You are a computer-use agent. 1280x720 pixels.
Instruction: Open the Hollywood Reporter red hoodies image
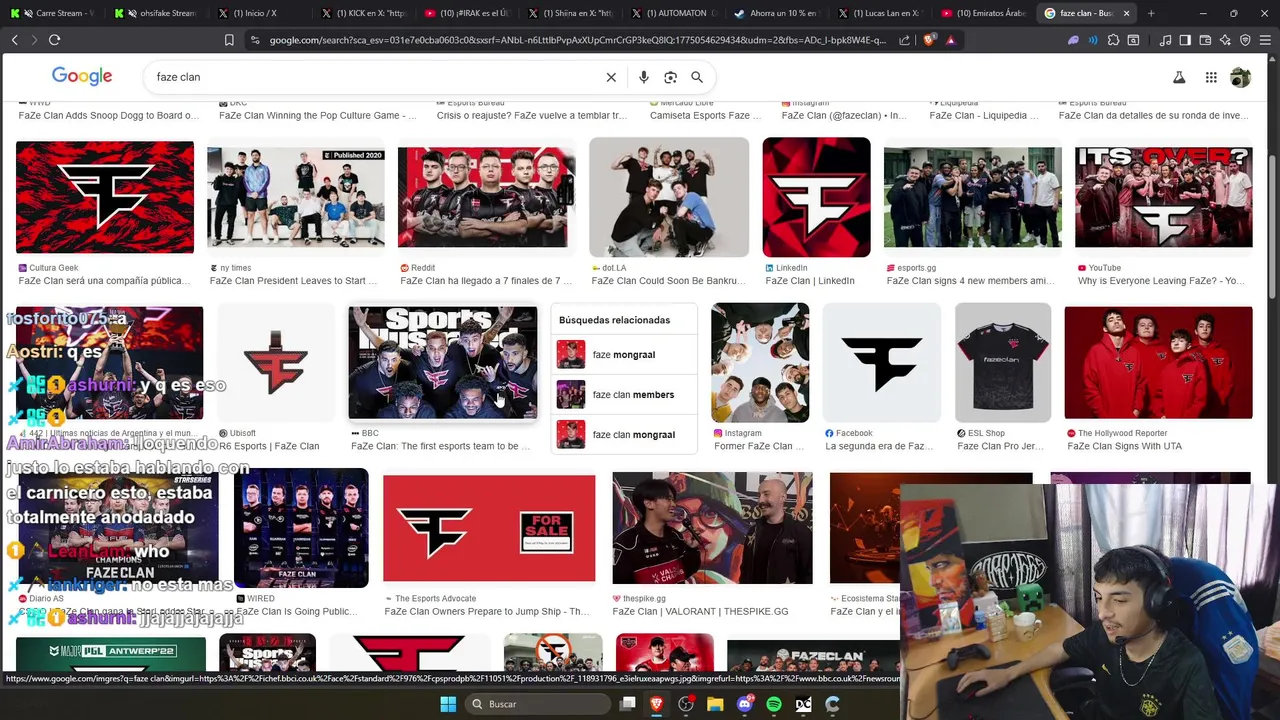[1159, 363]
